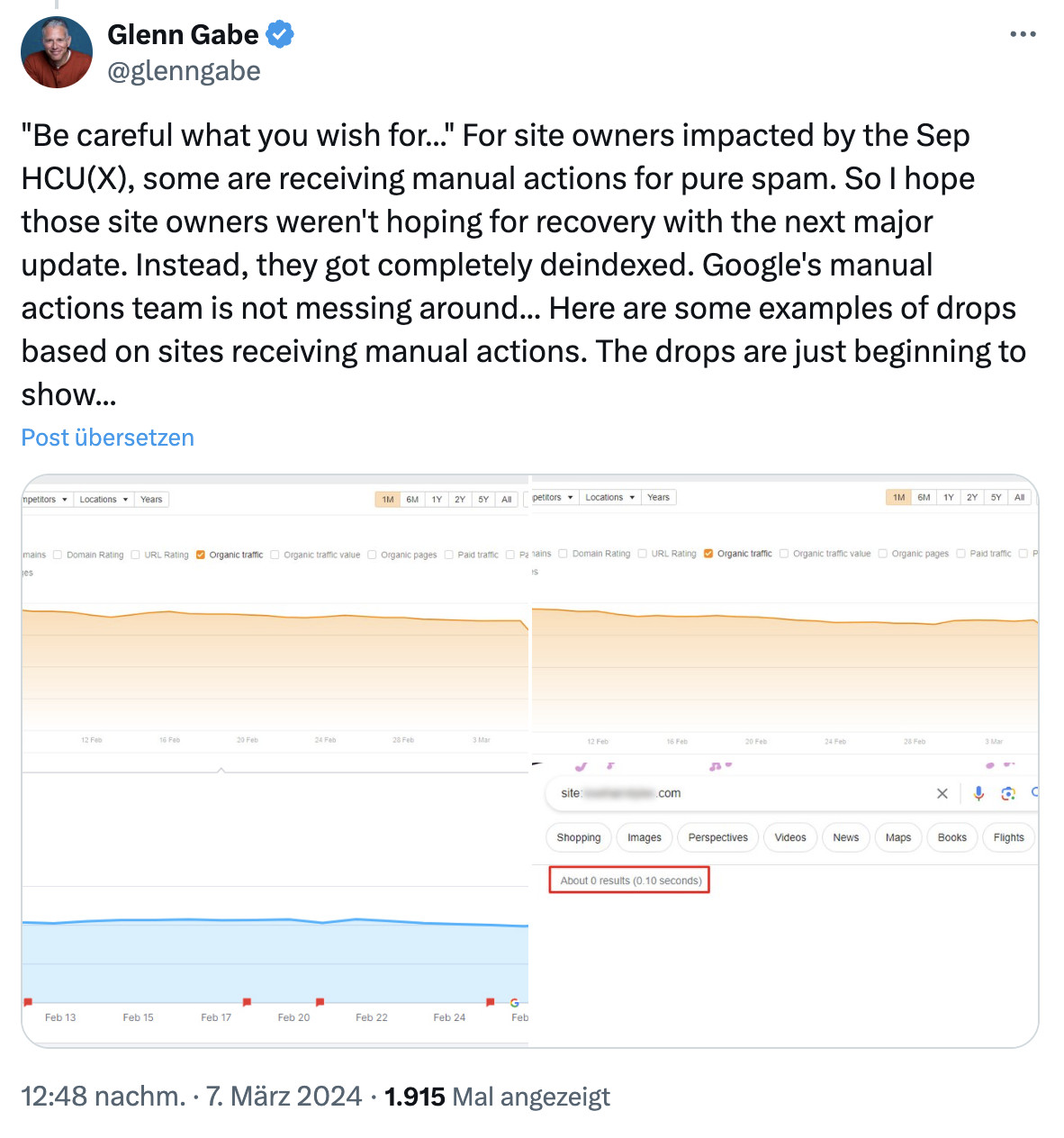1064x1138 pixels.
Task: Uncheck the Organic traffic checkbox
Action: click(199, 554)
